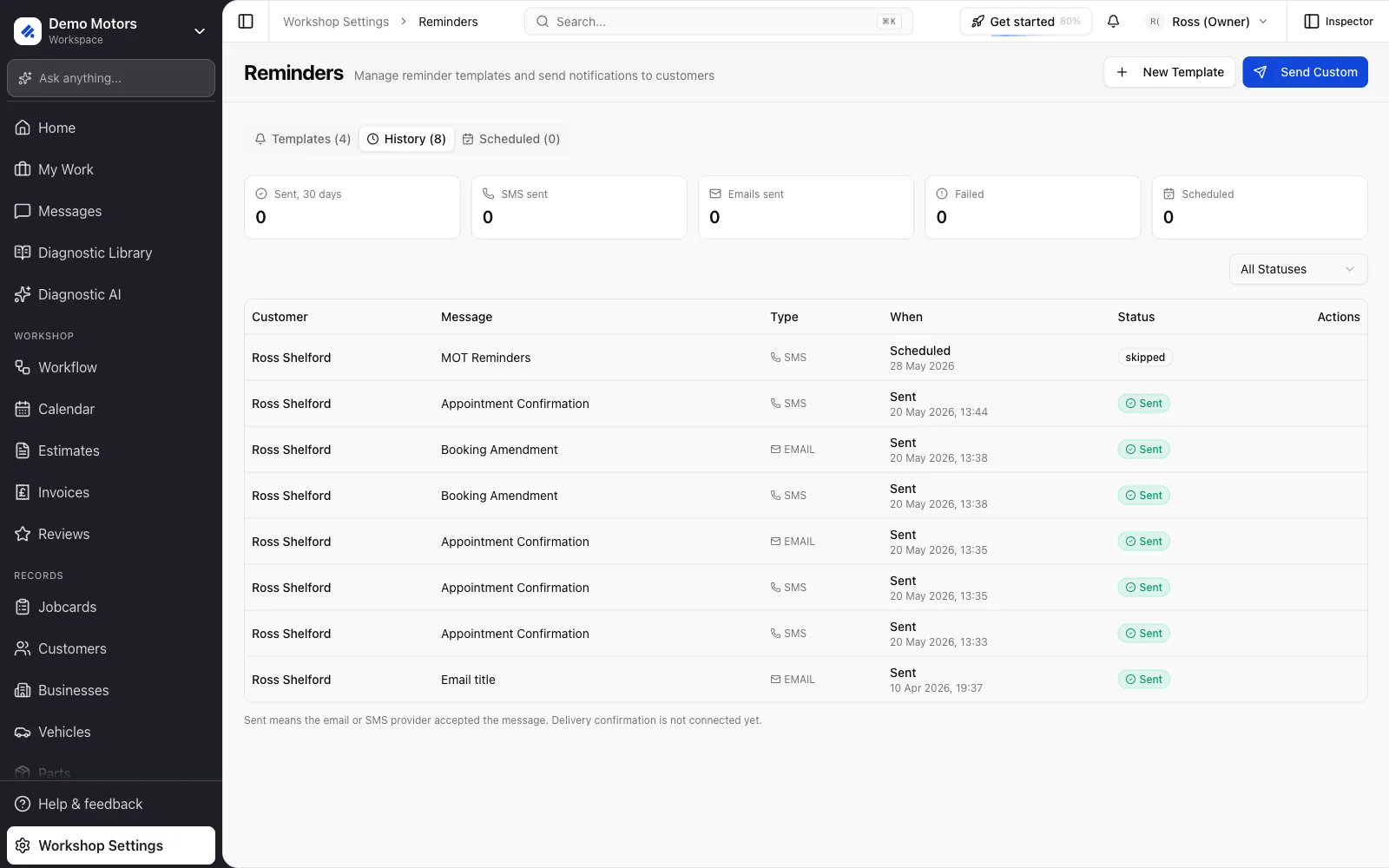
Task: Click the skipped status badge
Action: click(x=1145, y=358)
